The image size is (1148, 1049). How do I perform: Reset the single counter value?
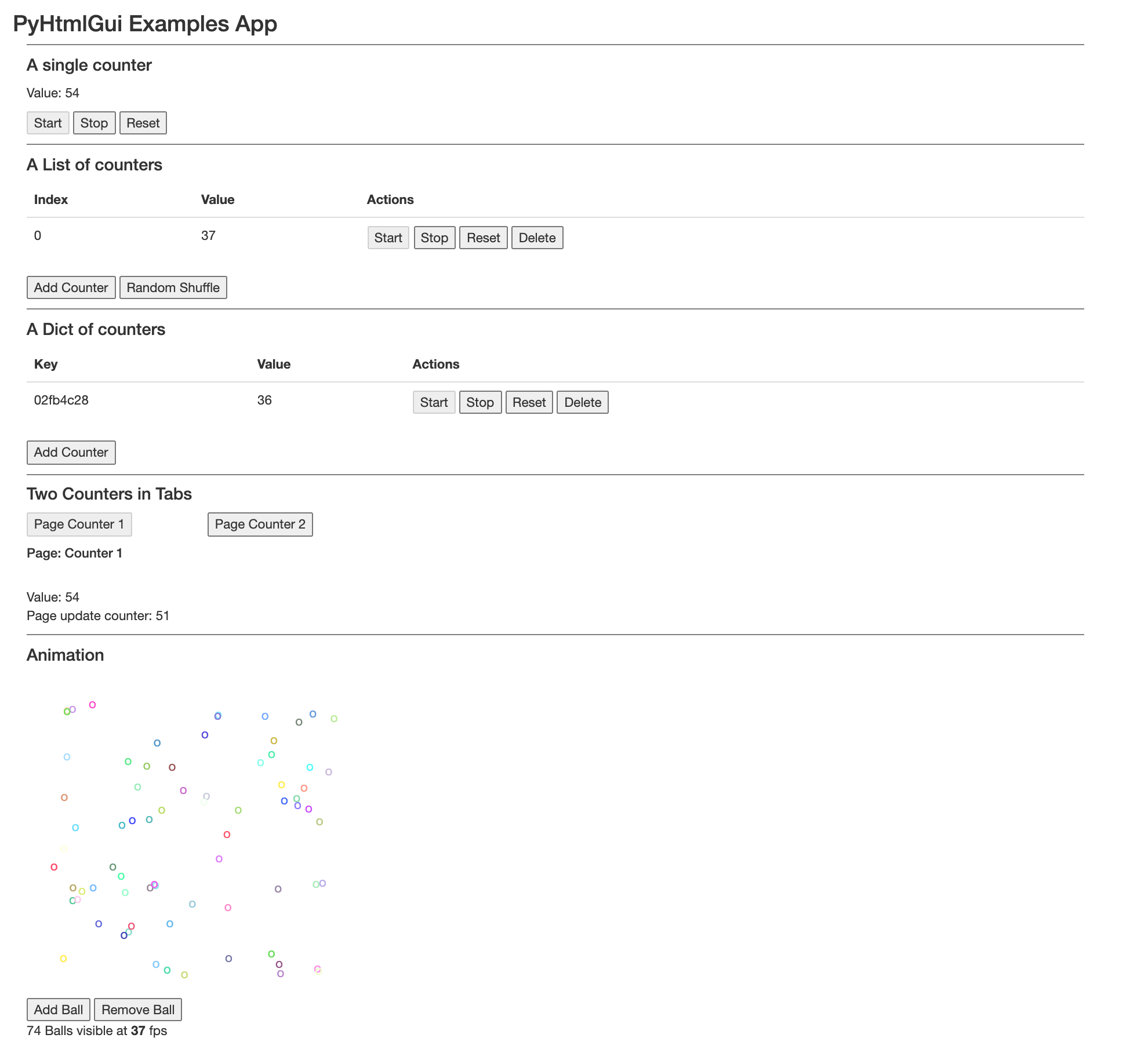(143, 123)
